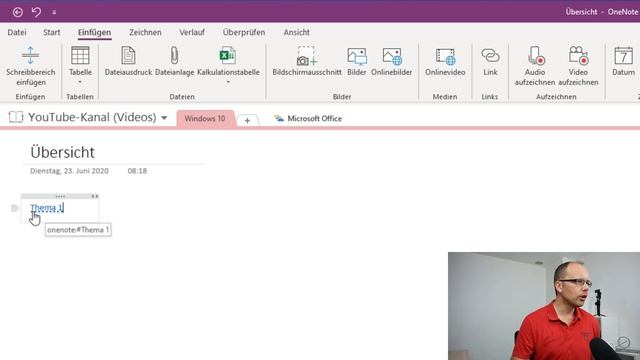Open the Datei menu
Screen dimensions: 640x360
tap(17, 32)
